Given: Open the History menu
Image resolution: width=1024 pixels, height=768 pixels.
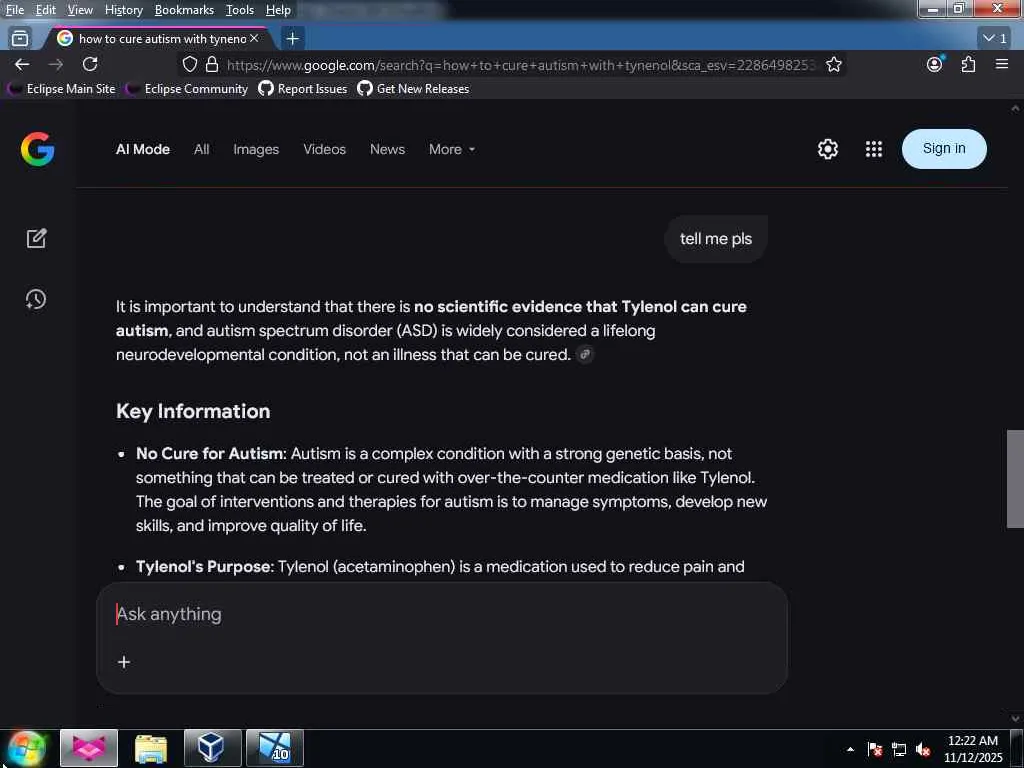Looking at the screenshot, I should [123, 10].
